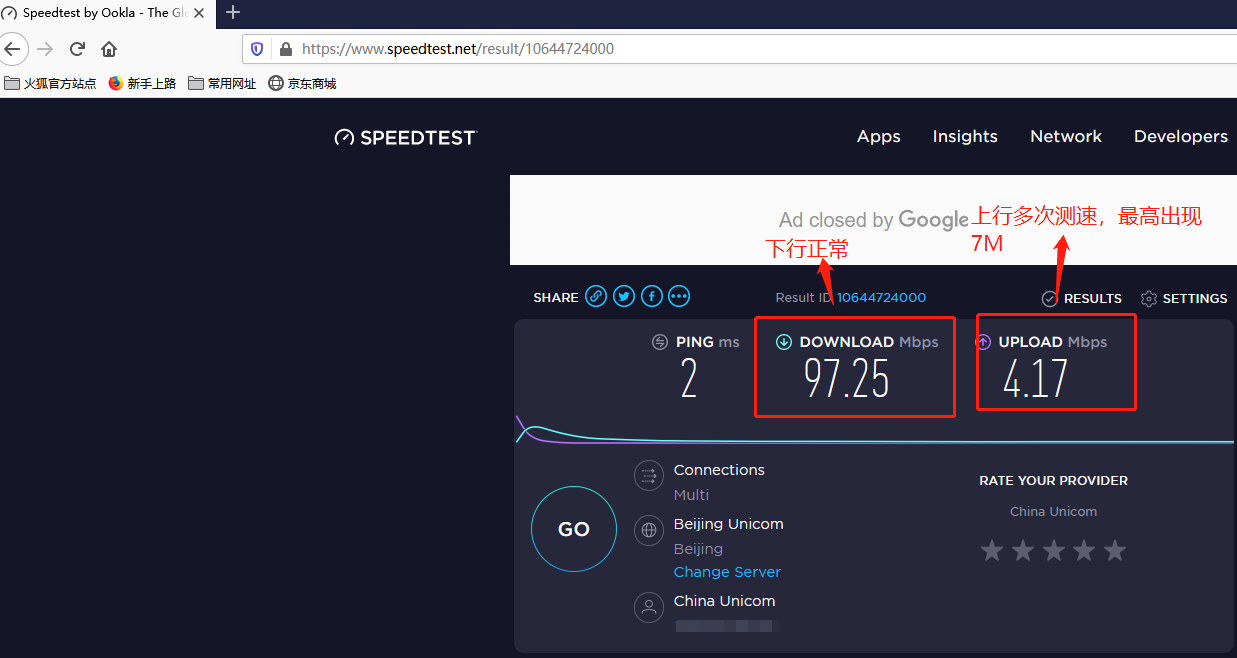Open the RESULTS page

point(1081,298)
